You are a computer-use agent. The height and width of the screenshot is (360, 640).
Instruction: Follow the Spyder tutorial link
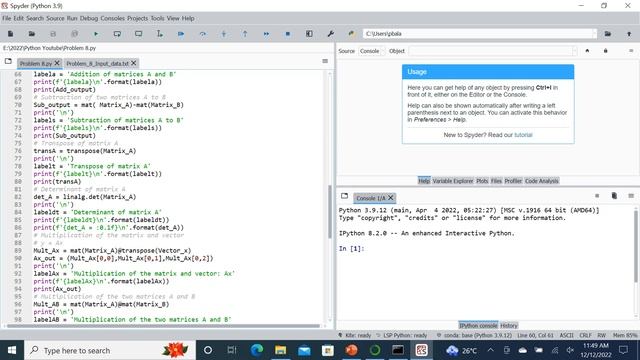click(x=523, y=135)
